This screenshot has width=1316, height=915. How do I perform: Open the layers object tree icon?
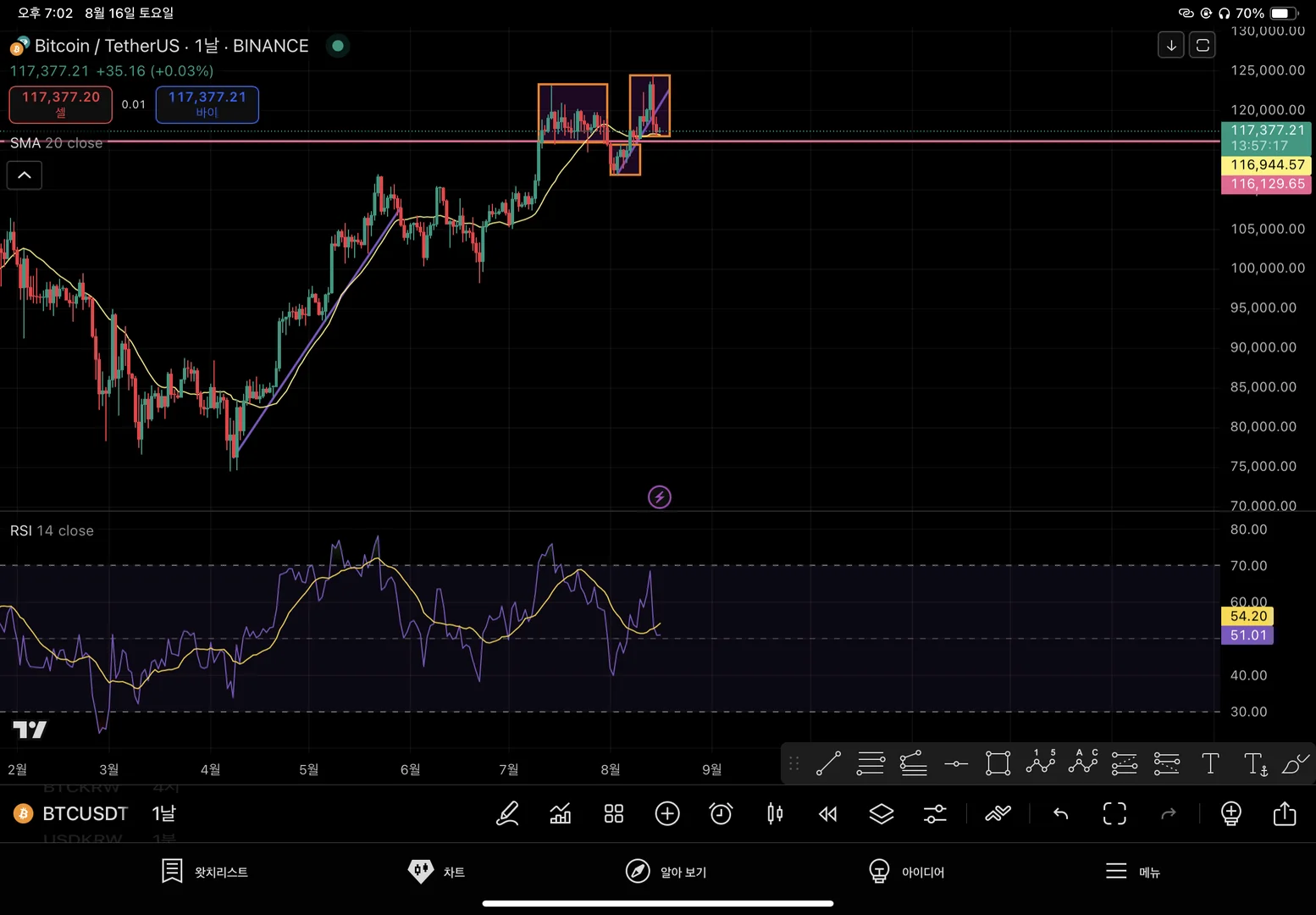click(882, 814)
